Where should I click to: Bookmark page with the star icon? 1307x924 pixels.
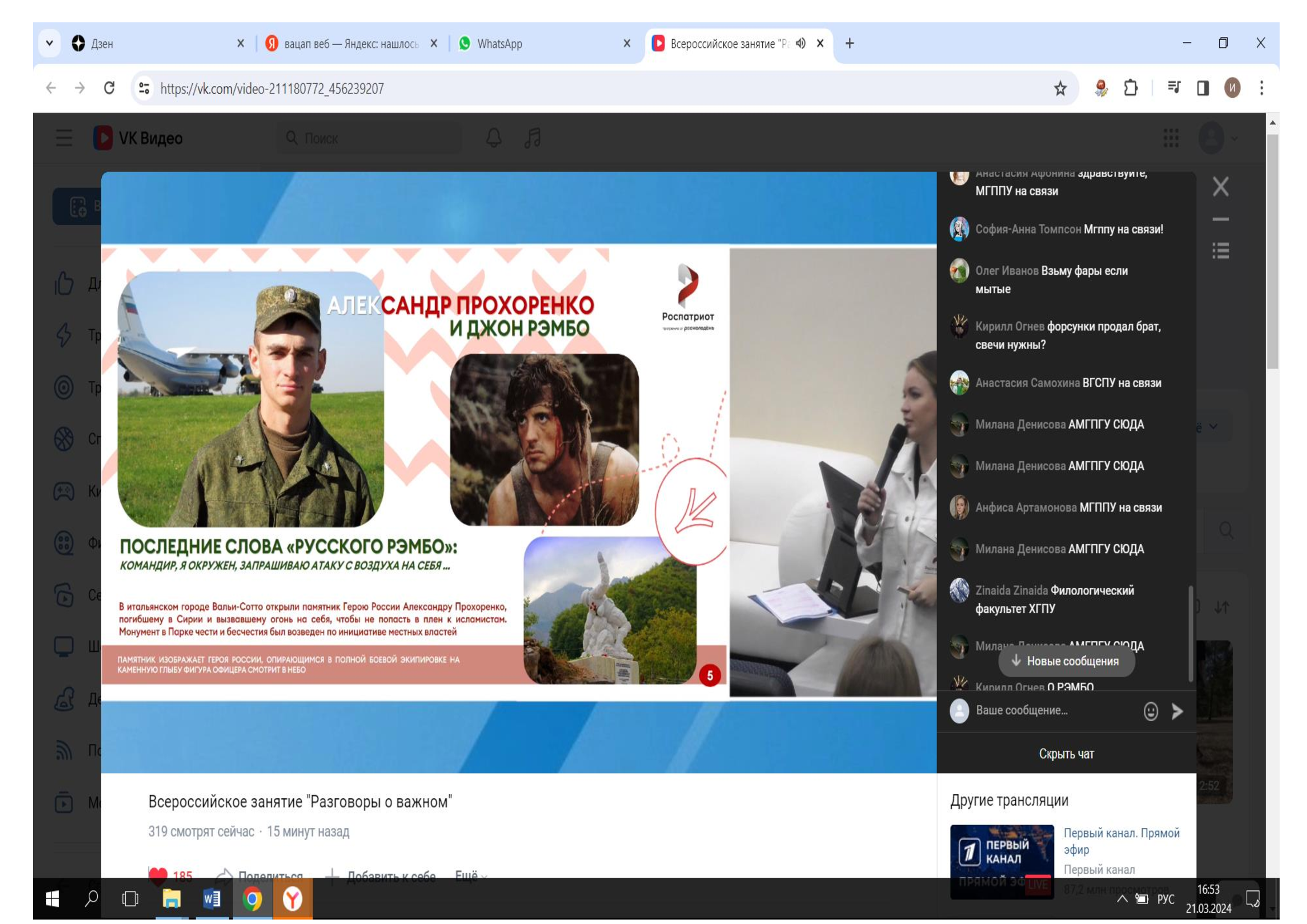coord(1060,88)
